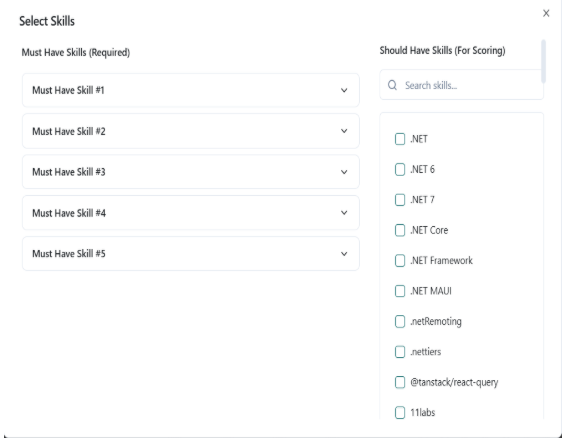Select the @tanstack/react-query checkbox

click(400, 382)
